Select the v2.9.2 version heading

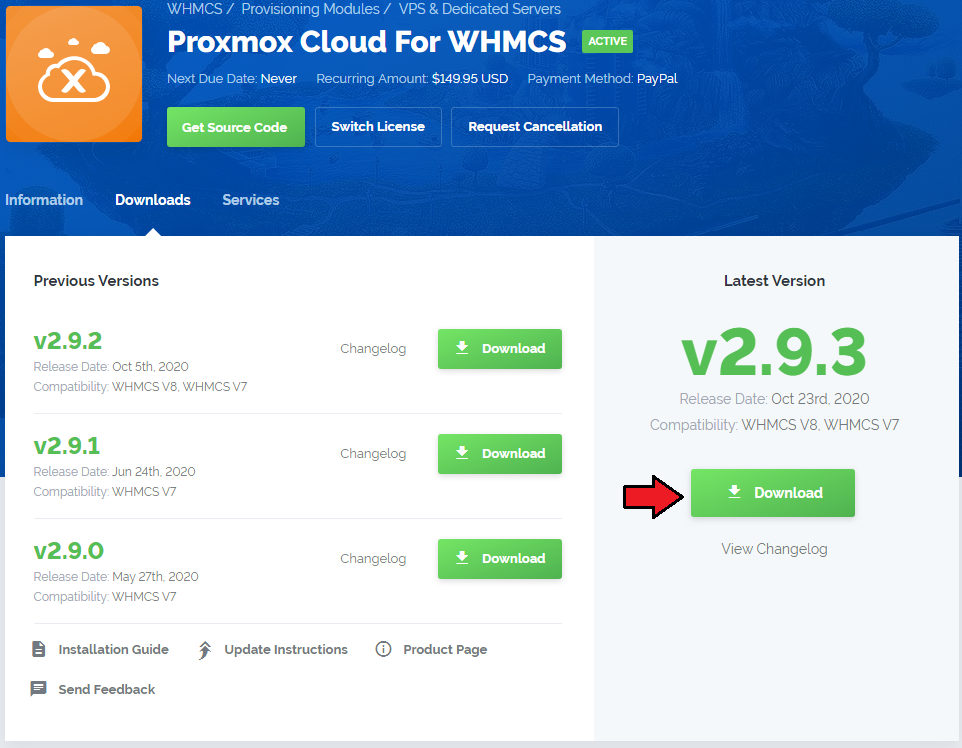click(68, 341)
